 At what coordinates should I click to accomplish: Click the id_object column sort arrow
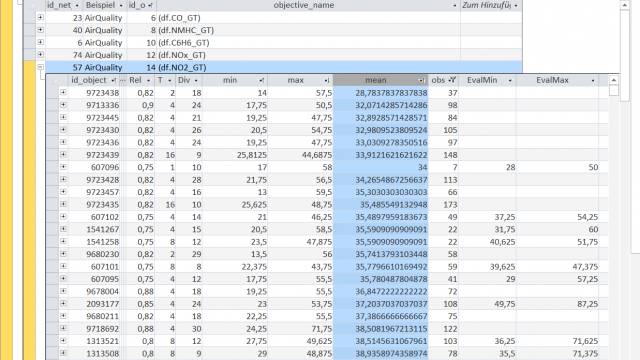[x=114, y=80]
